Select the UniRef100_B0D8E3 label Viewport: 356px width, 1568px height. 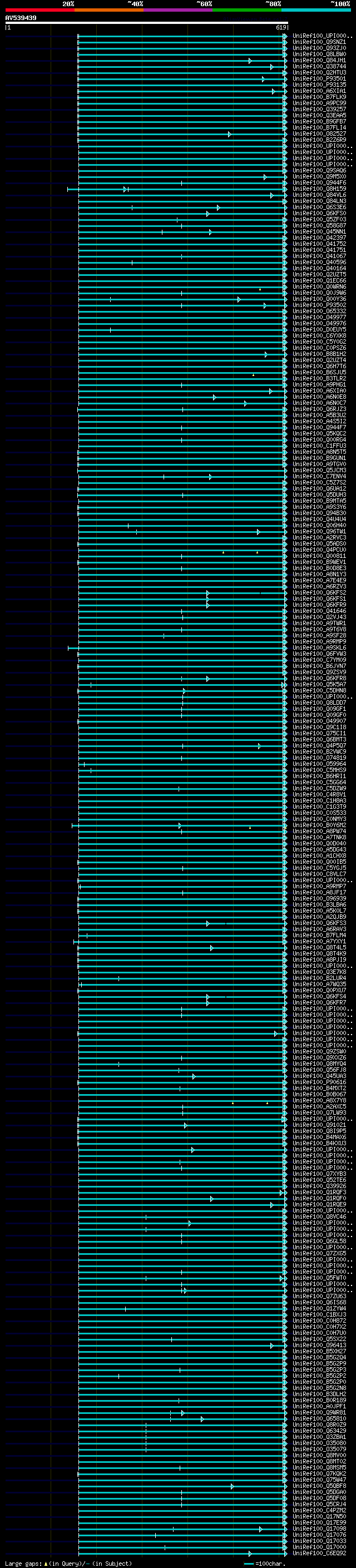(x=319, y=568)
